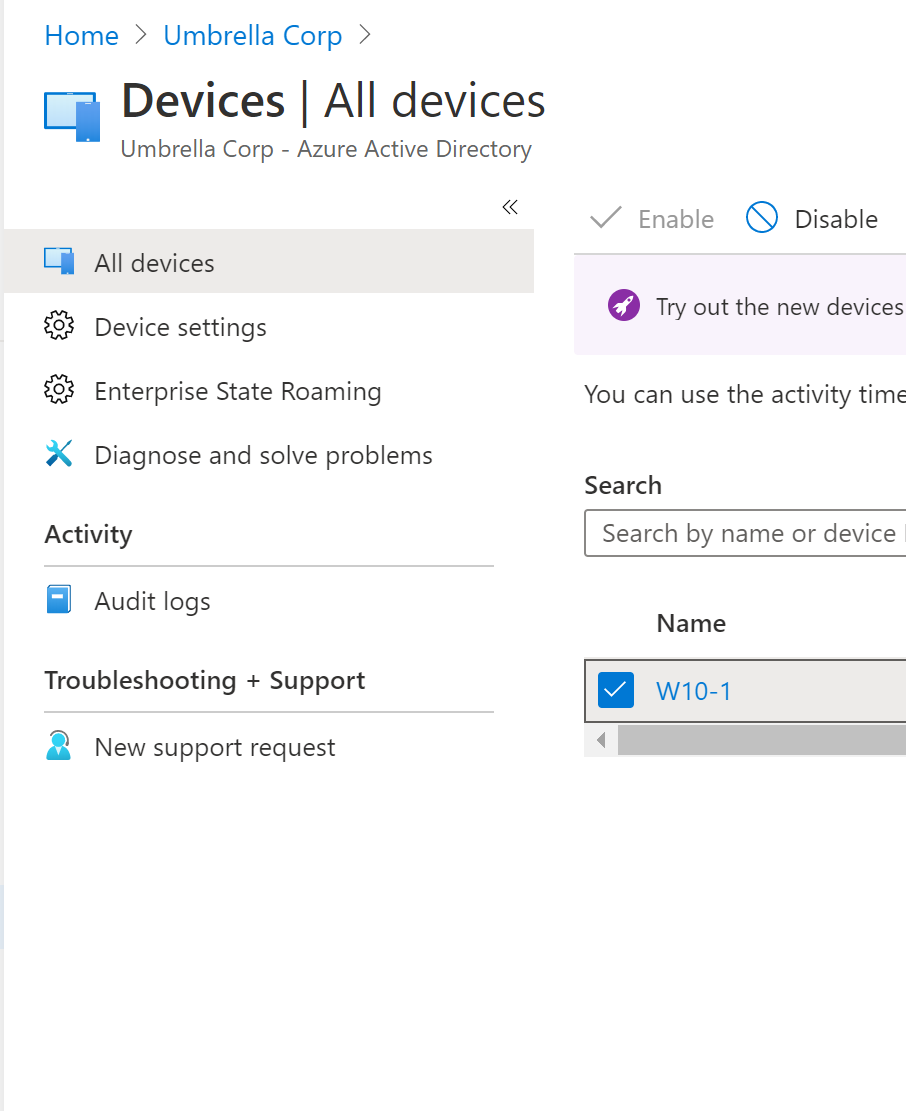This screenshot has height=1111, width=906.
Task: Click the Disable prohibition circle icon
Action: 762,218
